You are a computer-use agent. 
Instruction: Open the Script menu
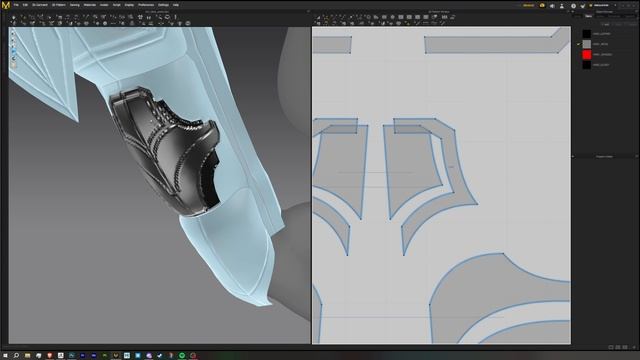click(116, 5)
